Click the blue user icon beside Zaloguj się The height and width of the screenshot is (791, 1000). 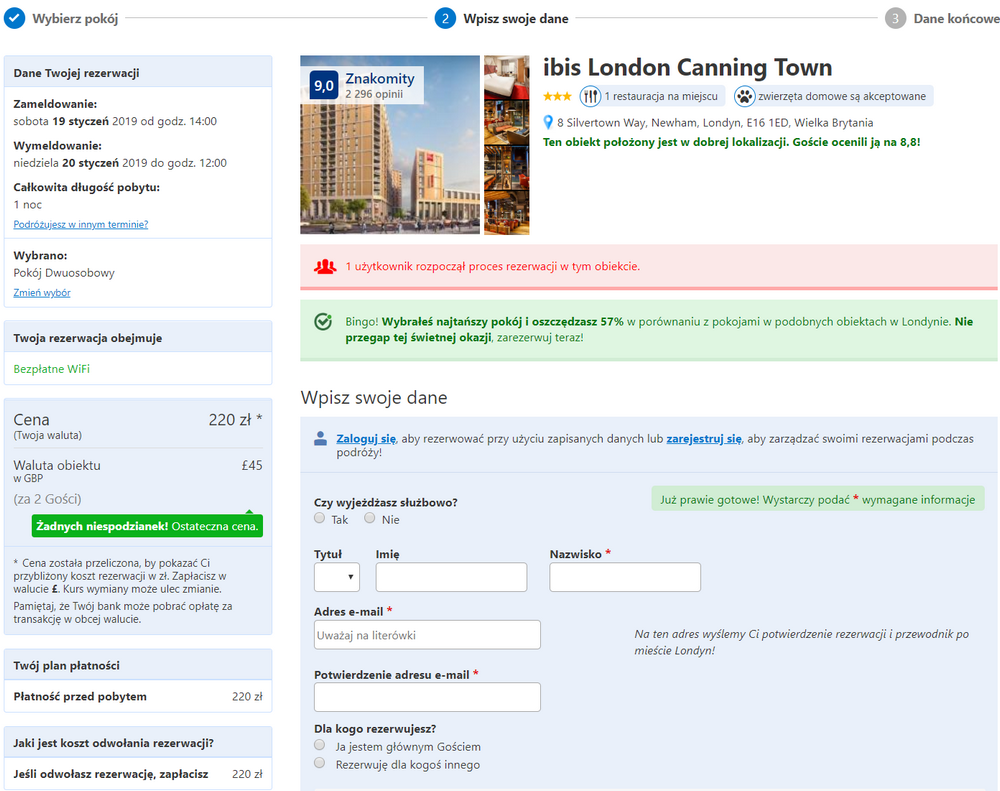tap(321, 439)
